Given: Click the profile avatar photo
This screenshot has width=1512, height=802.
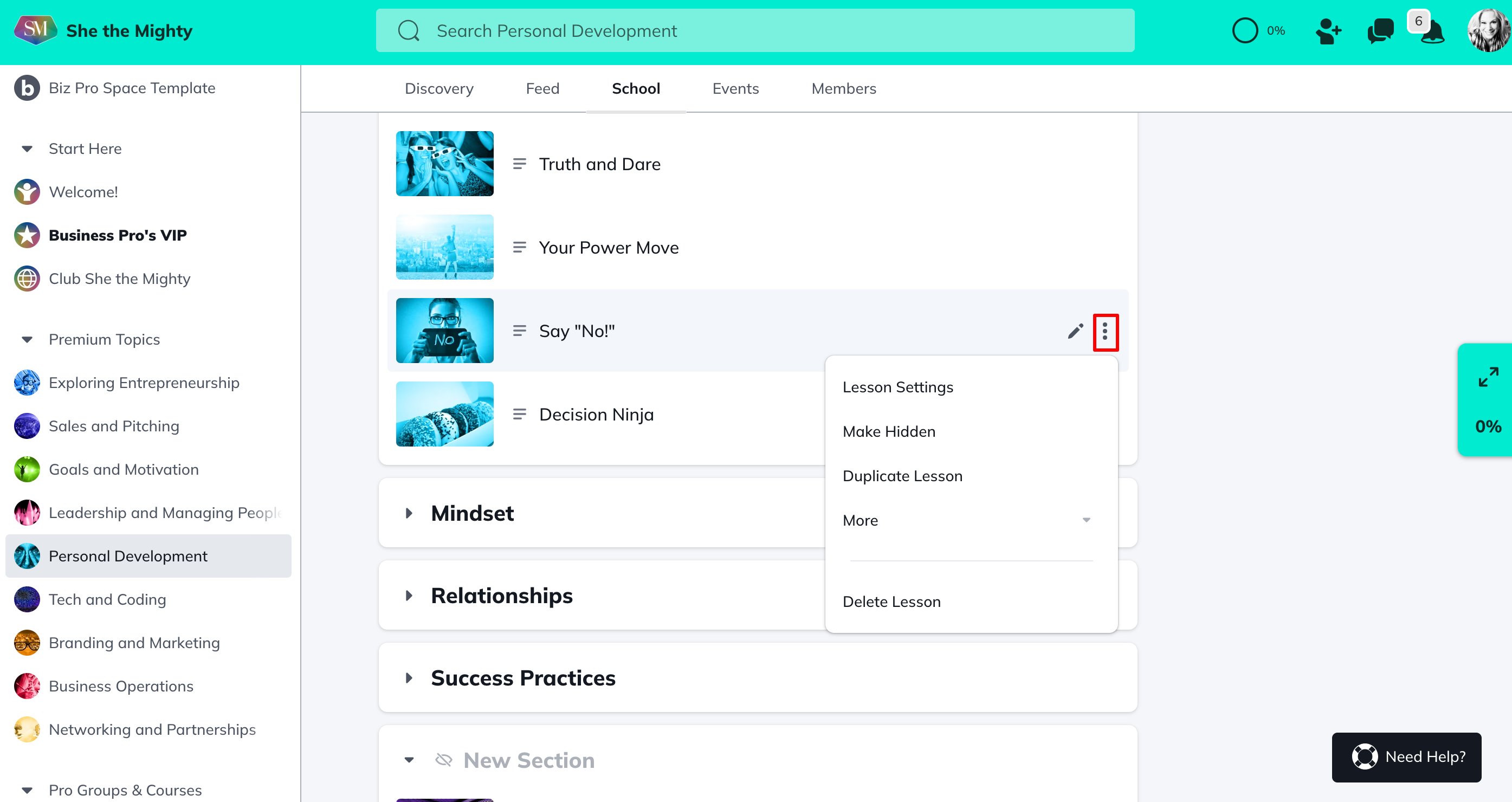Looking at the screenshot, I should coord(1488,31).
